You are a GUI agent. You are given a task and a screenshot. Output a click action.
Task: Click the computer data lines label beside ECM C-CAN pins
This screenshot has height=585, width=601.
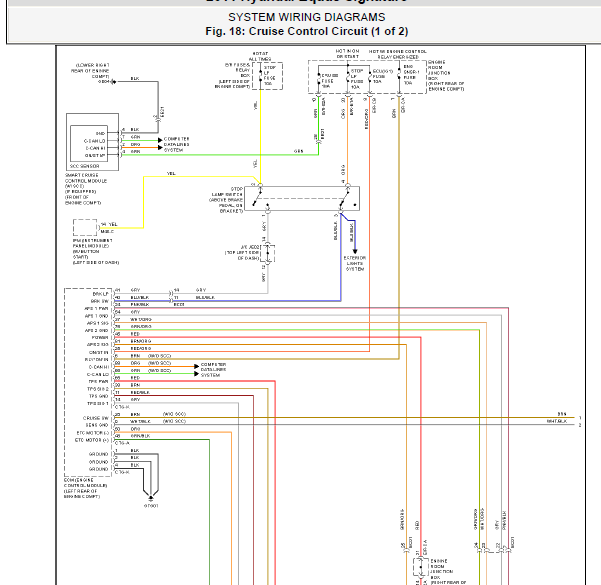[x=213, y=370]
